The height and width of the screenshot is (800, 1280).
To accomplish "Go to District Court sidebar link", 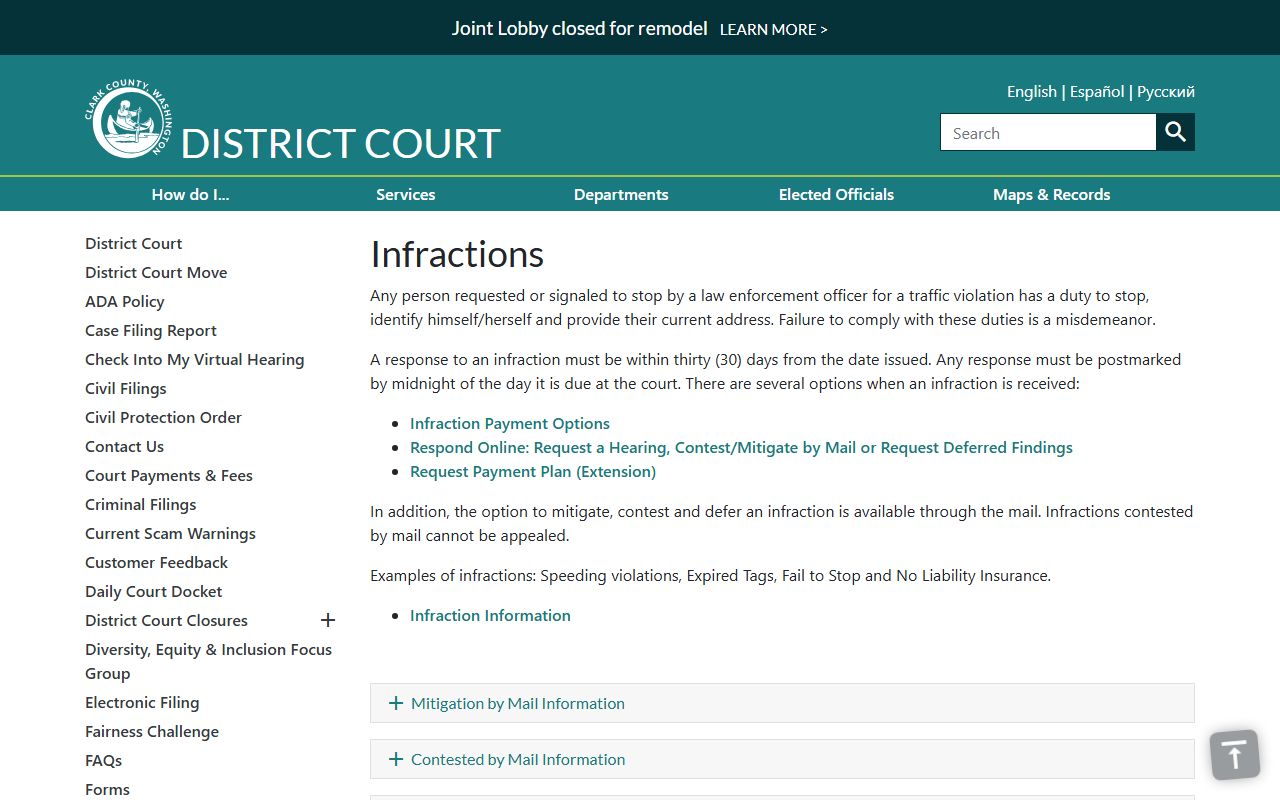I will [x=134, y=243].
